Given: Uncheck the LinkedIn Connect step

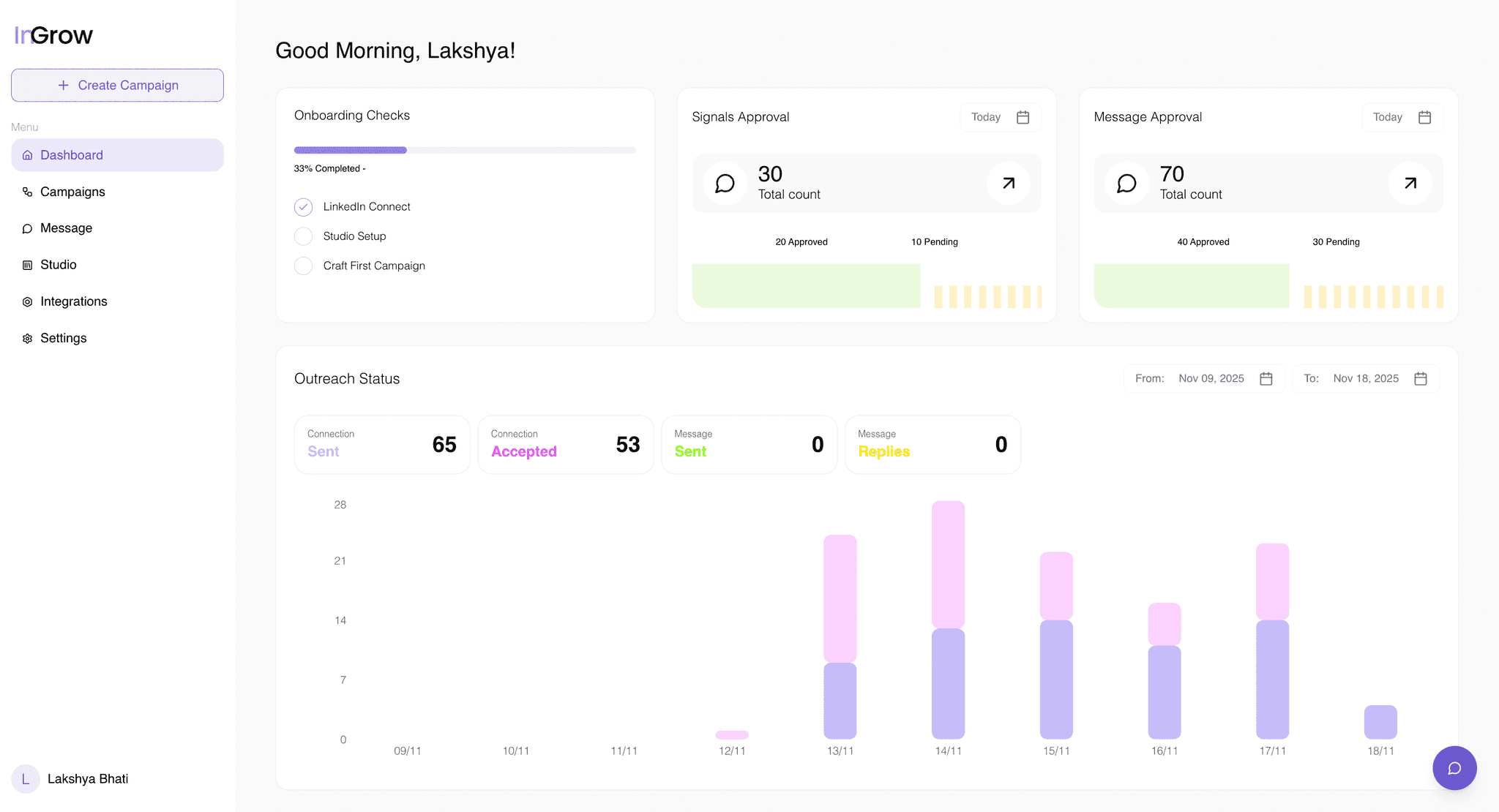Looking at the screenshot, I should click(303, 207).
